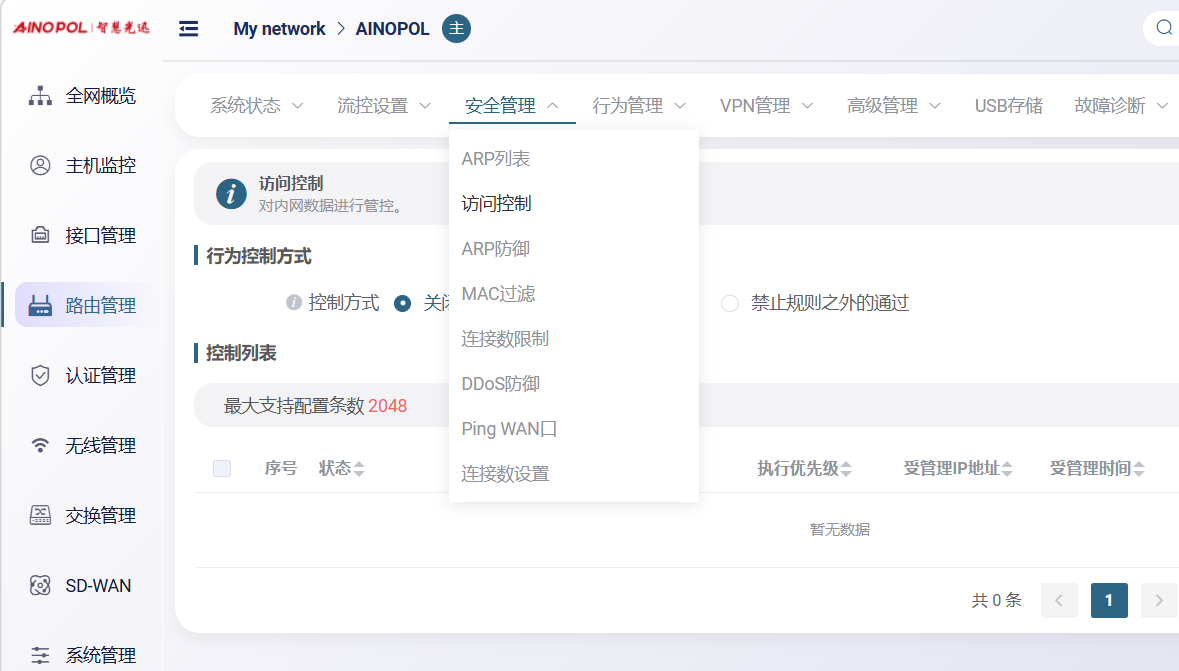Expand the 流控设置 dropdown menu

pos(384,105)
